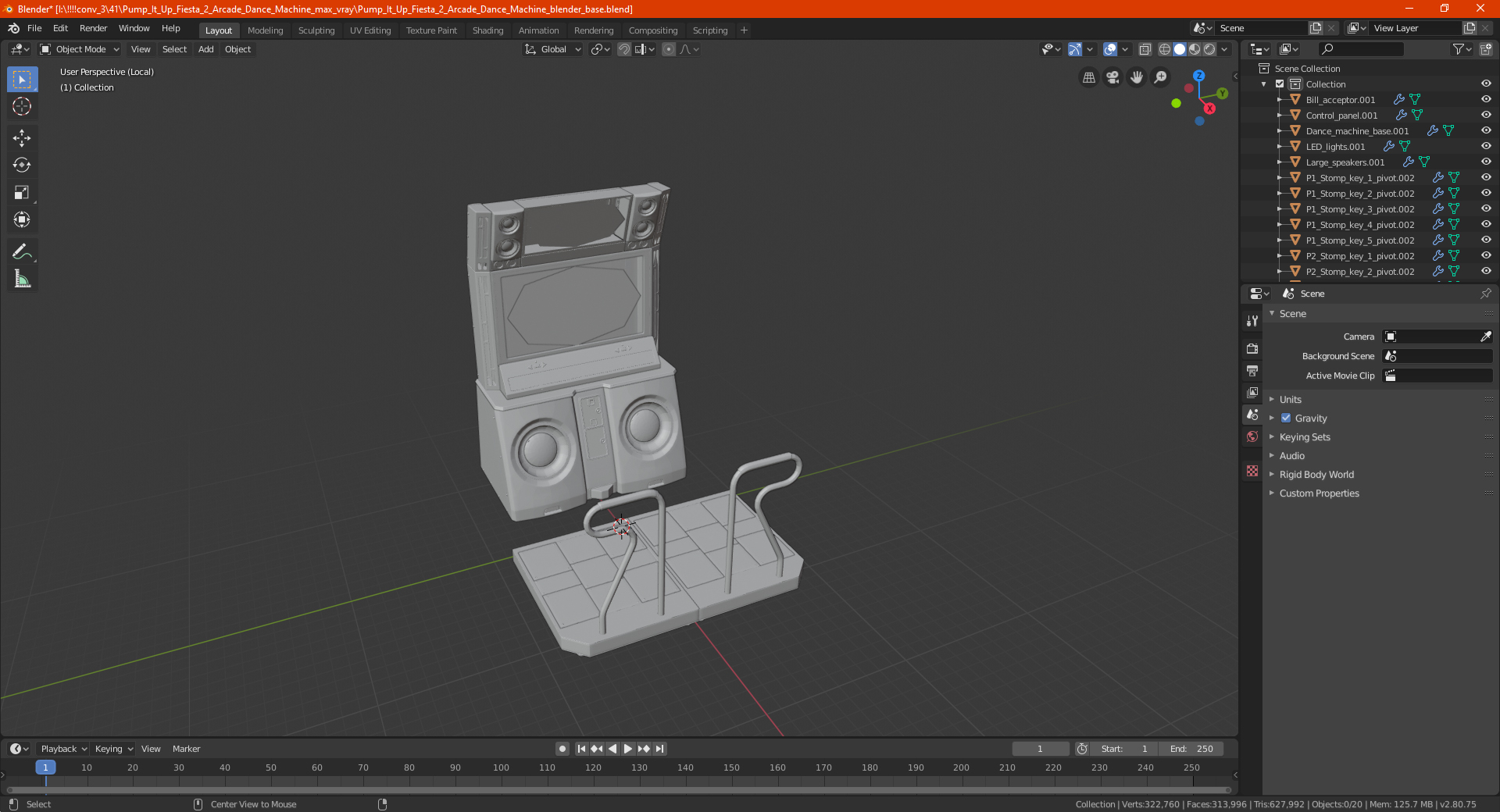
Task: Select the 3D Cursor tool
Action: (x=22, y=107)
